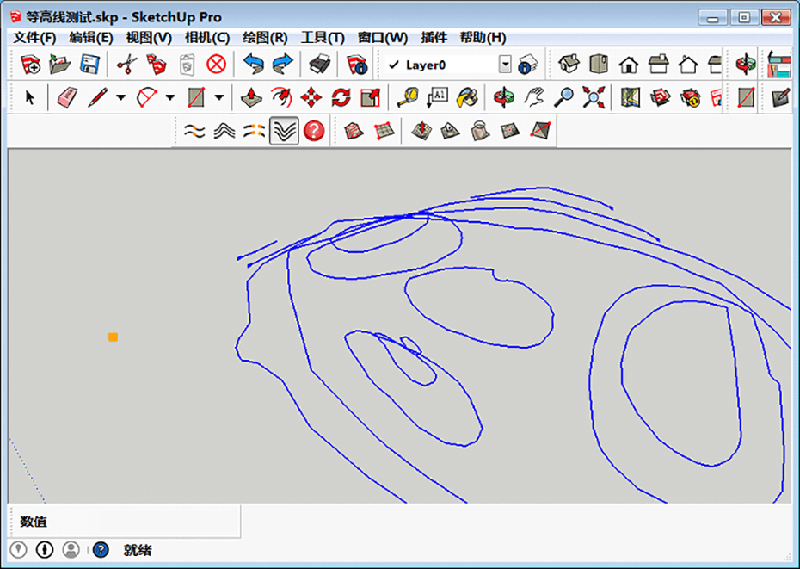
Task: Click the Print icon
Action: pyautogui.click(x=319, y=64)
